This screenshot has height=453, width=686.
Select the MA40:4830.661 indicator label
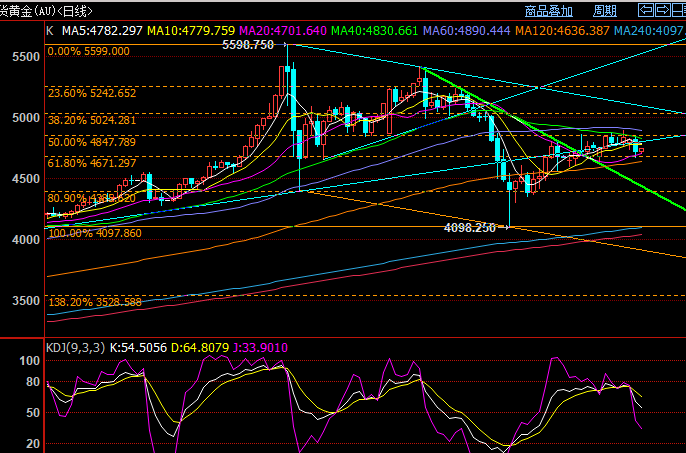tap(375, 31)
